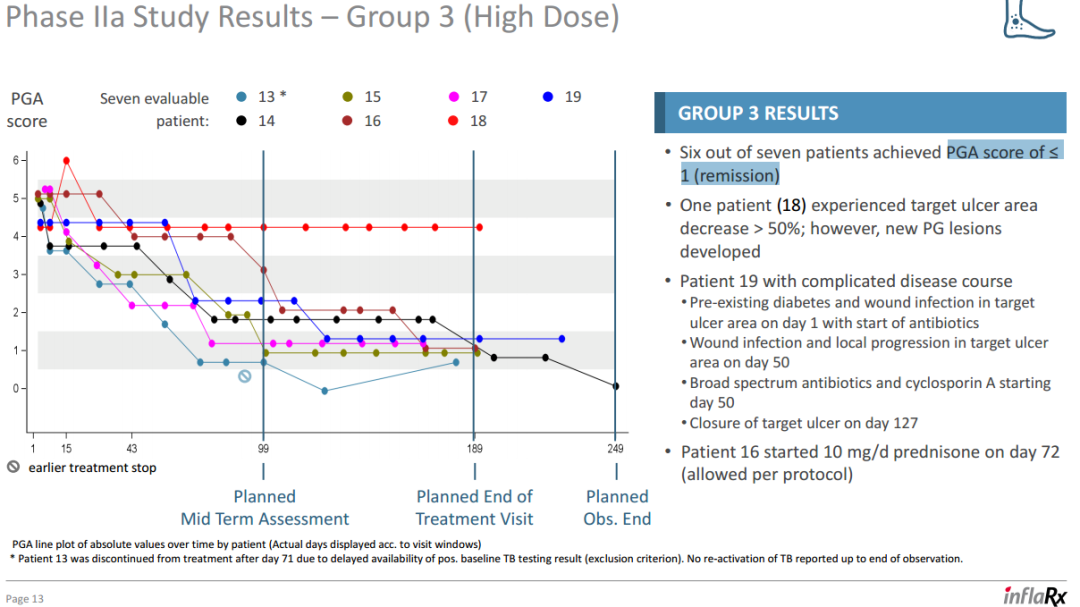The image size is (1080, 607).
Task: Select patient 14 black legend dot
Action: 242,121
